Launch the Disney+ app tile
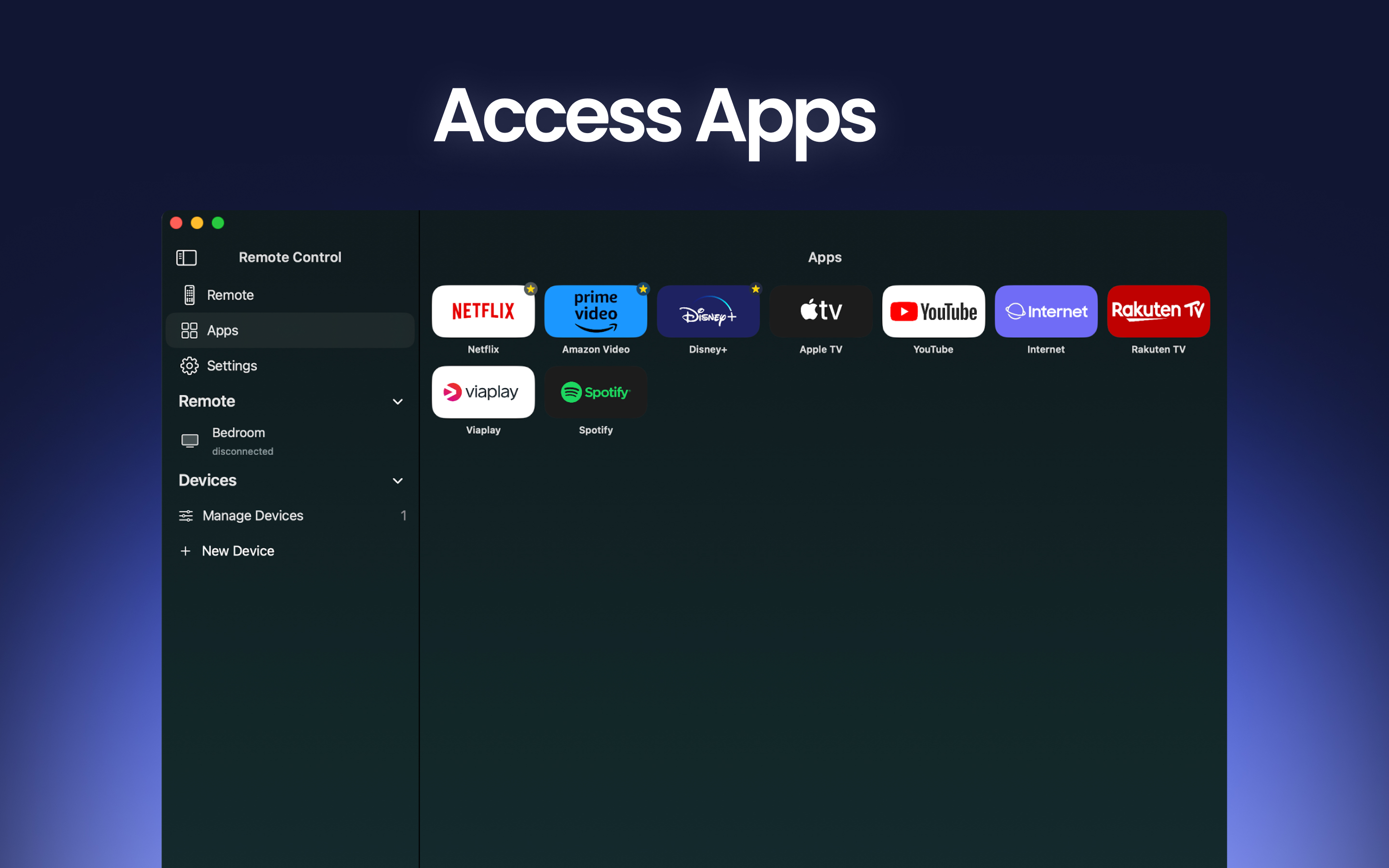Screen dimensions: 1389x868 [708, 311]
